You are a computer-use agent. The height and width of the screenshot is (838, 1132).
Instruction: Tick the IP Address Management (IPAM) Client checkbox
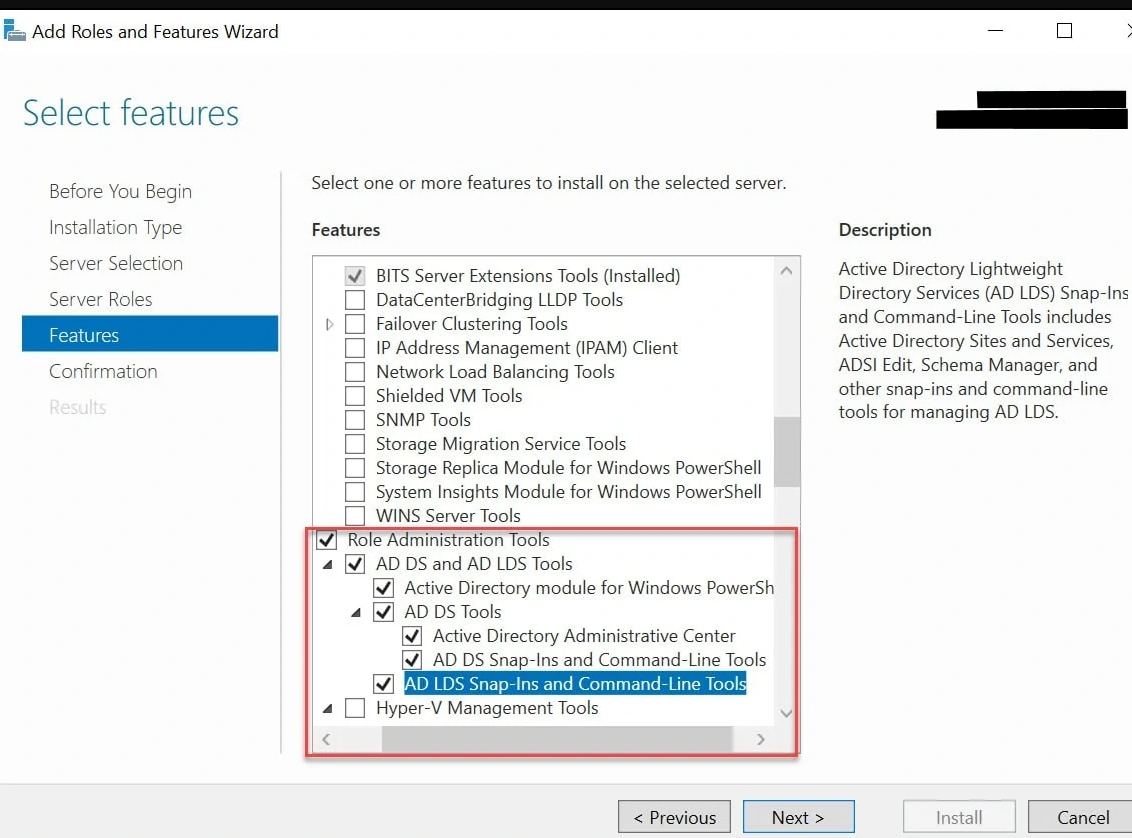354,348
